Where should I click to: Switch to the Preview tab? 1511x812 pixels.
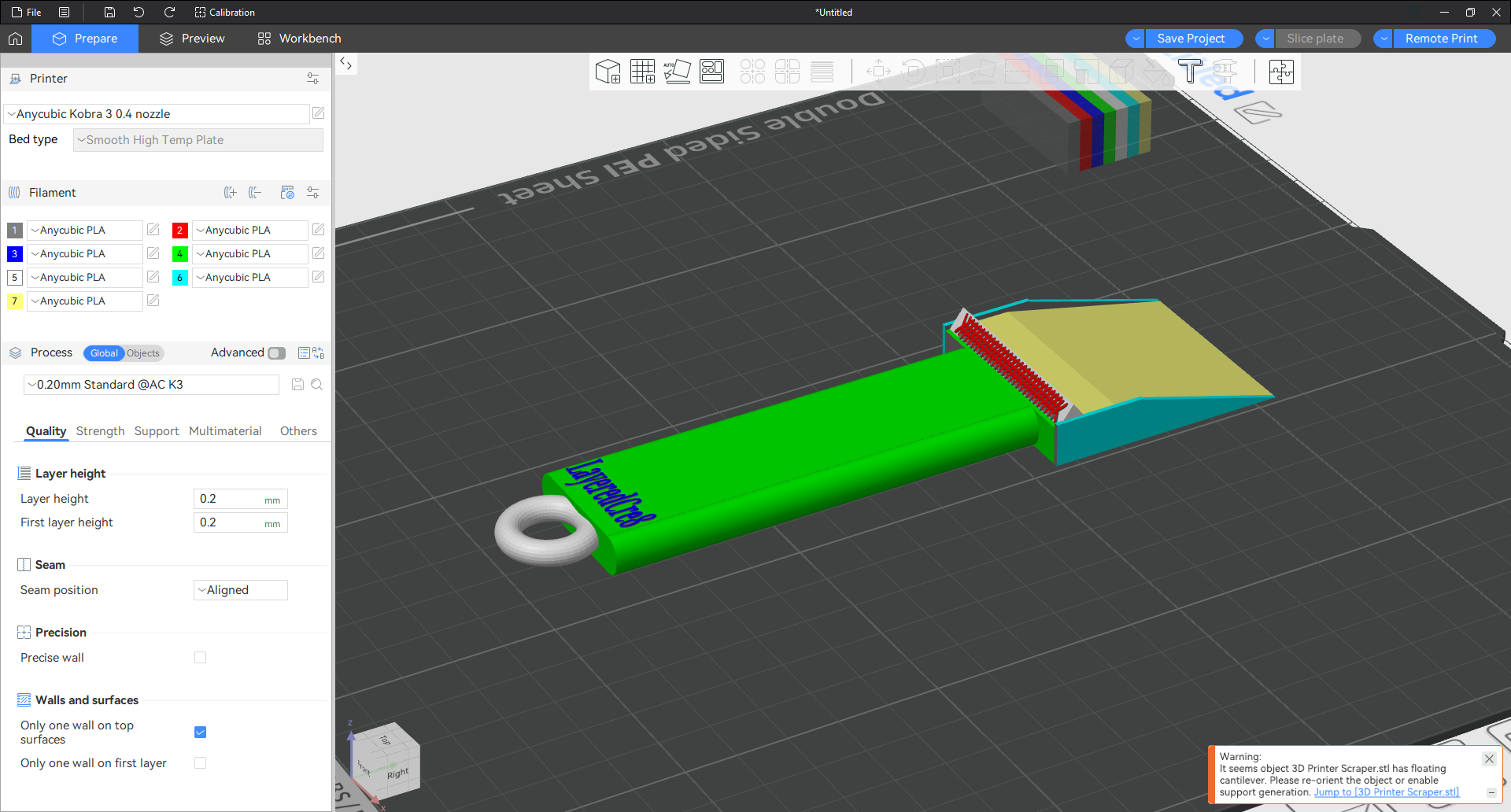[x=192, y=39]
